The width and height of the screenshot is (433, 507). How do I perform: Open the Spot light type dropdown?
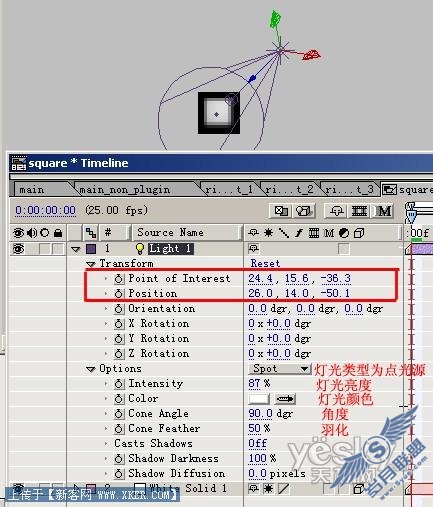pyautogui.click(x=279, y=369)
